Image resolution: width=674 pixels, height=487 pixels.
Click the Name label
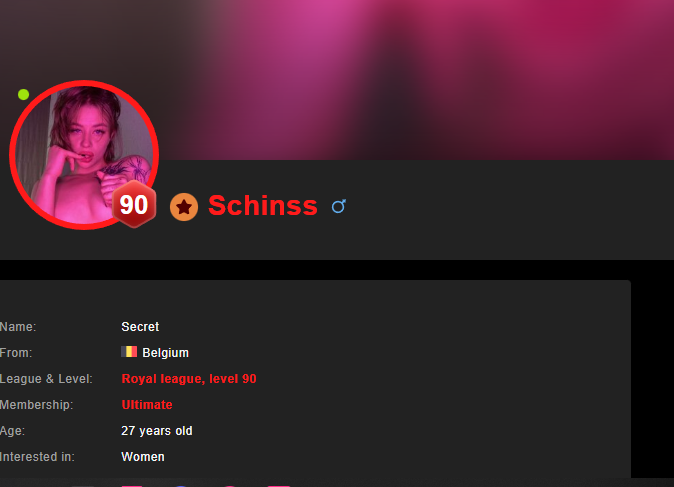(x=18, y=327)
